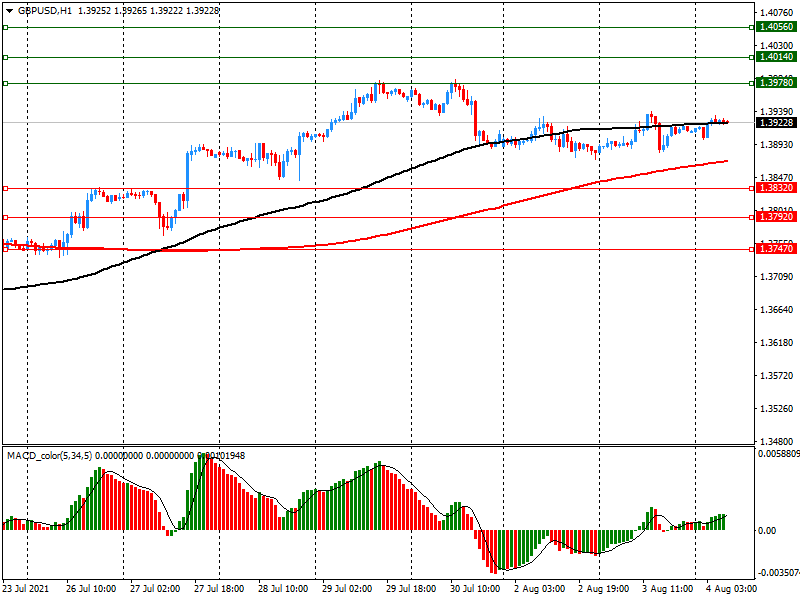
Task: Click the 4 Aug 03:00 time label
Action: pyautogui.click(x=732, y=589)
